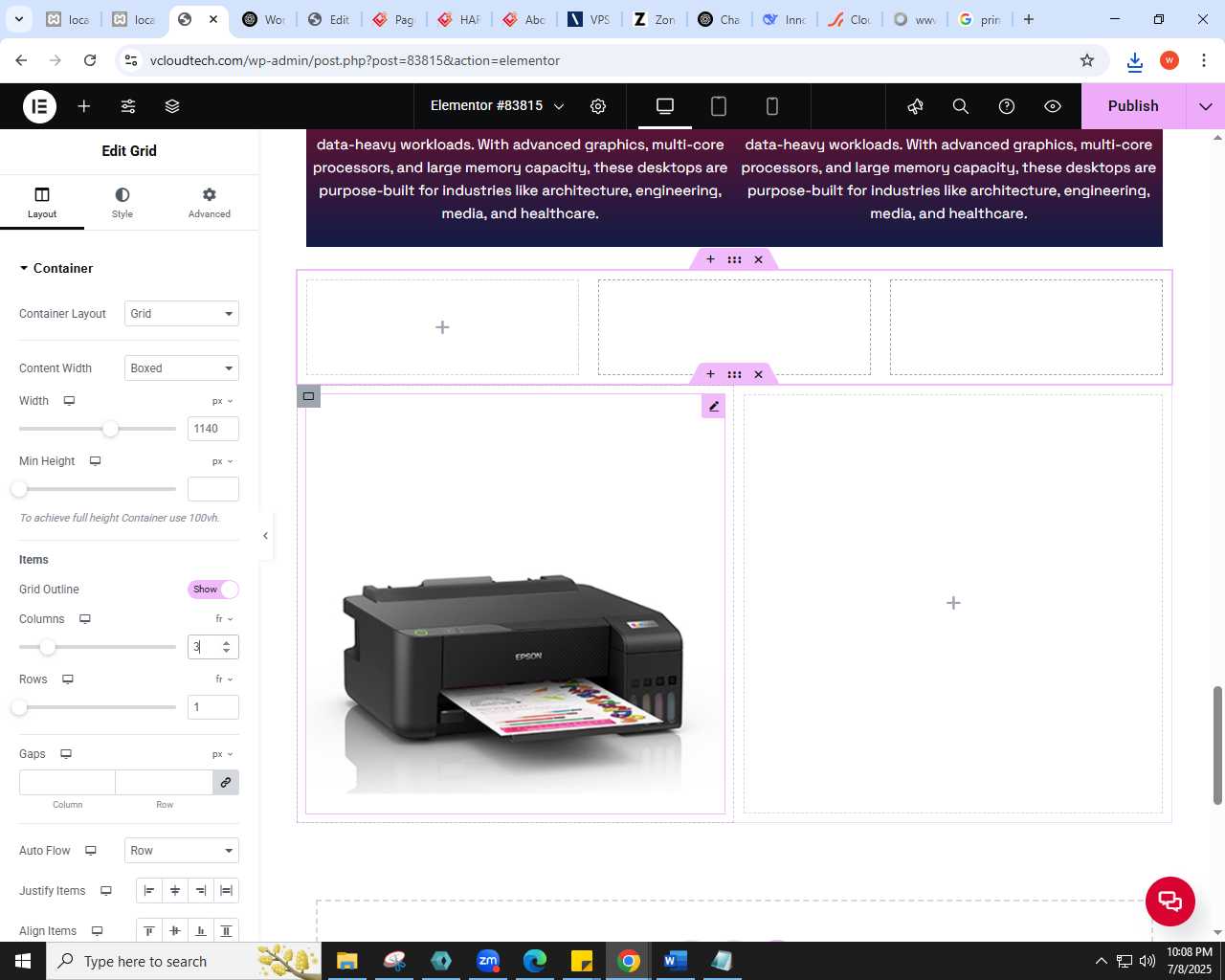Open the Content Width dropdown

pos(182,368)
